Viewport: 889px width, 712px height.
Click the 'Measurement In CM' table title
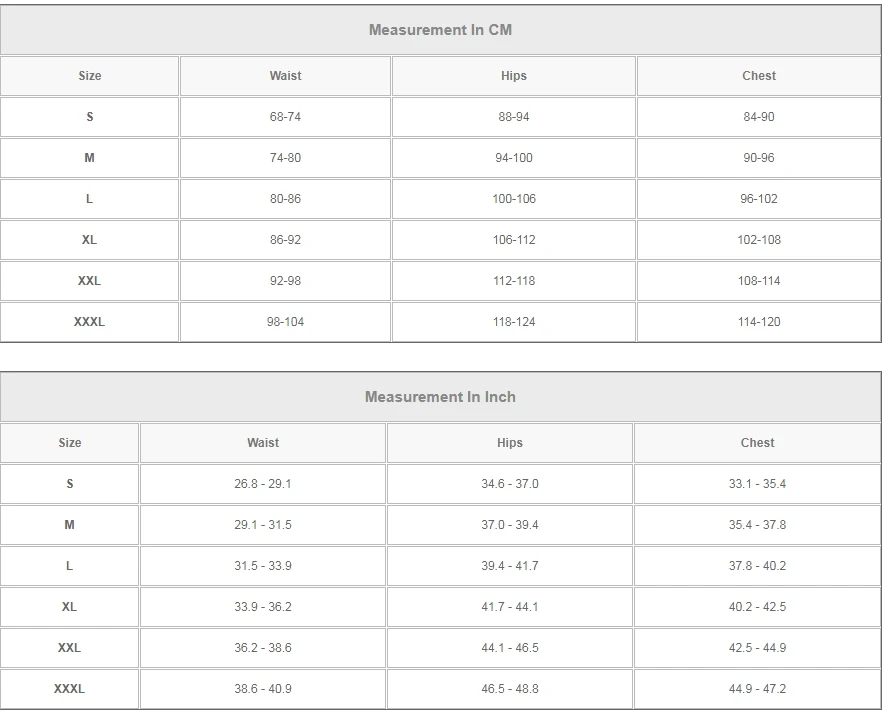point(440,30)
